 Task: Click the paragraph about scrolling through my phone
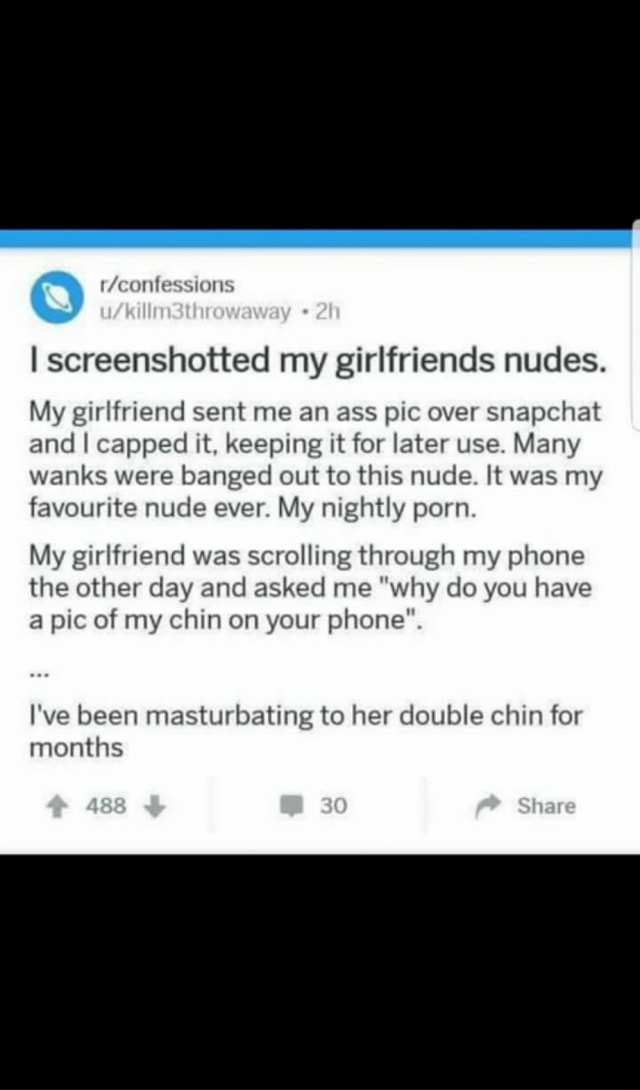[x=311, y=587]
